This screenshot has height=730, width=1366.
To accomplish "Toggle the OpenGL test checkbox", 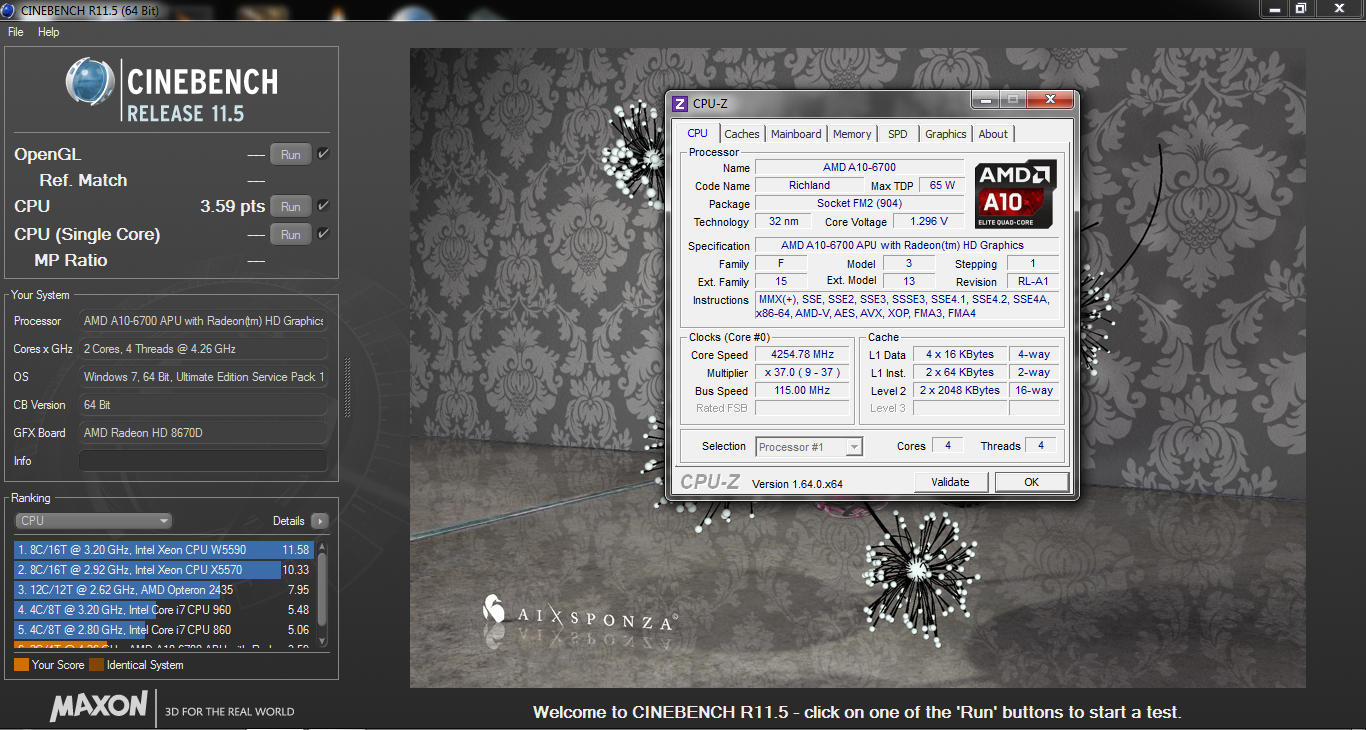I will (x=323, y=154).
